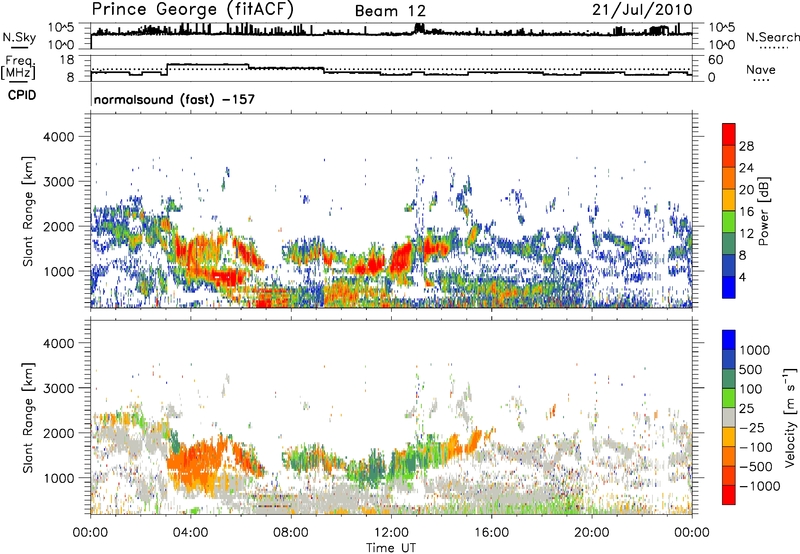Click the CPID label
This screenshot has height=554, width=800.
(22, 95)
